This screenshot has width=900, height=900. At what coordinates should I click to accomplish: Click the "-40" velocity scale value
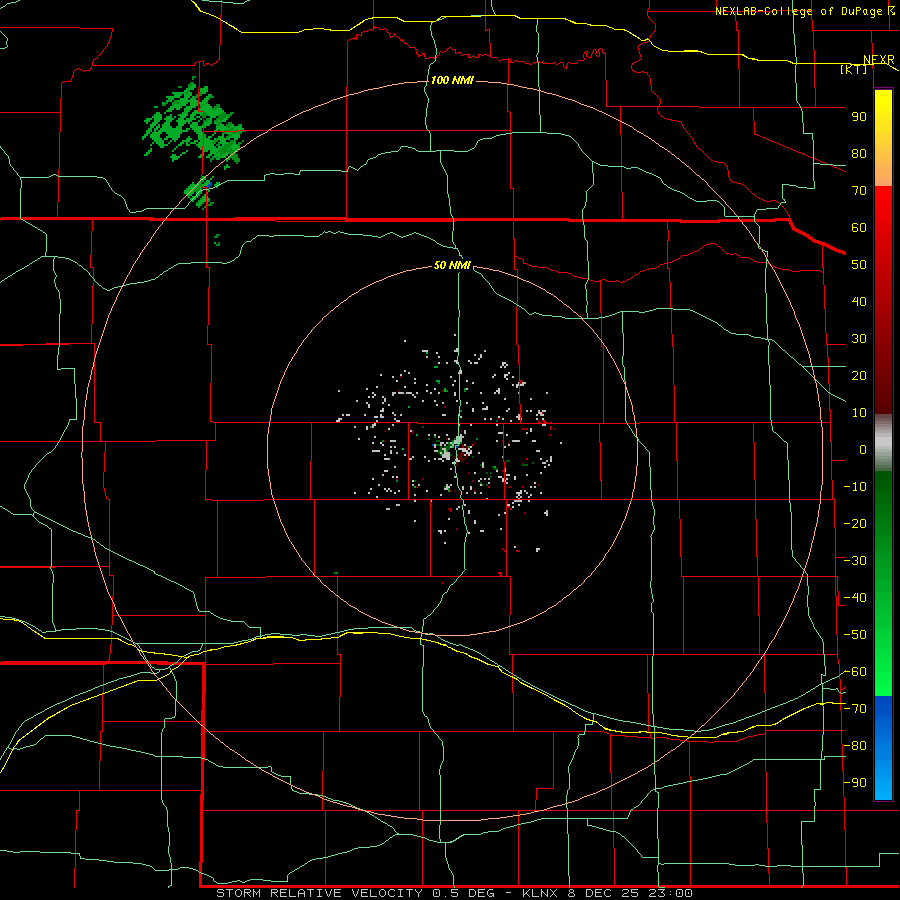[x=855, y=598]
